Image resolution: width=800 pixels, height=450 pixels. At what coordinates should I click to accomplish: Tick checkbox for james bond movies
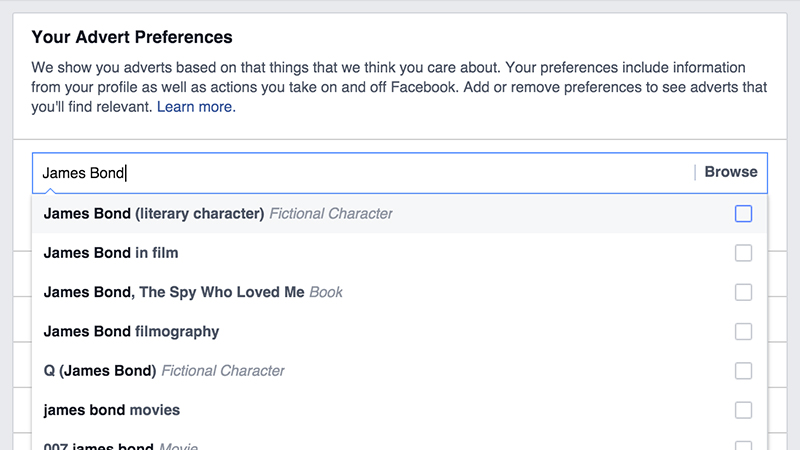pos(743,410)
